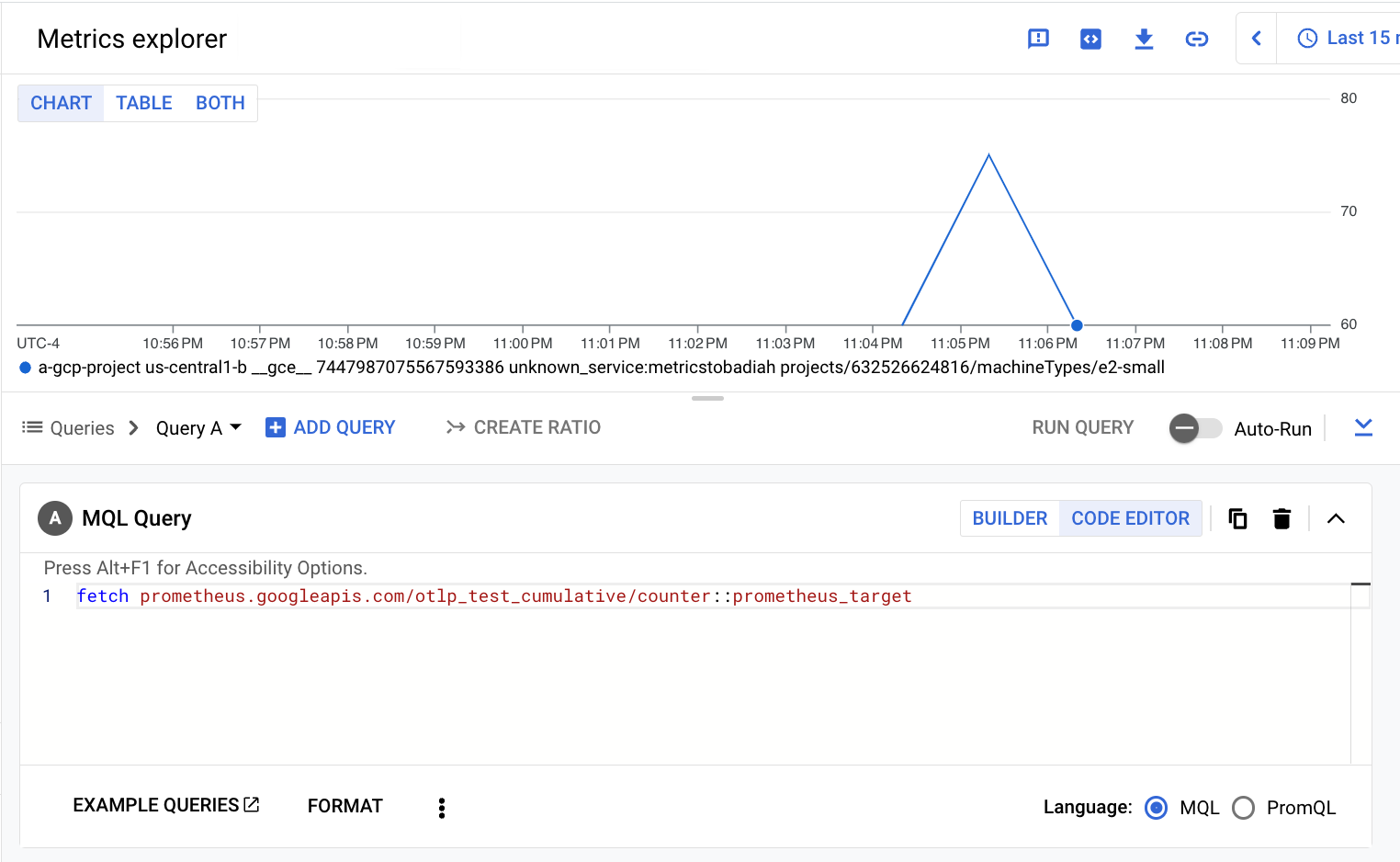Switch to the TABLE view tab
Image resolution: width=1400 pixels, height=862 pixels.
coord(144,103)
